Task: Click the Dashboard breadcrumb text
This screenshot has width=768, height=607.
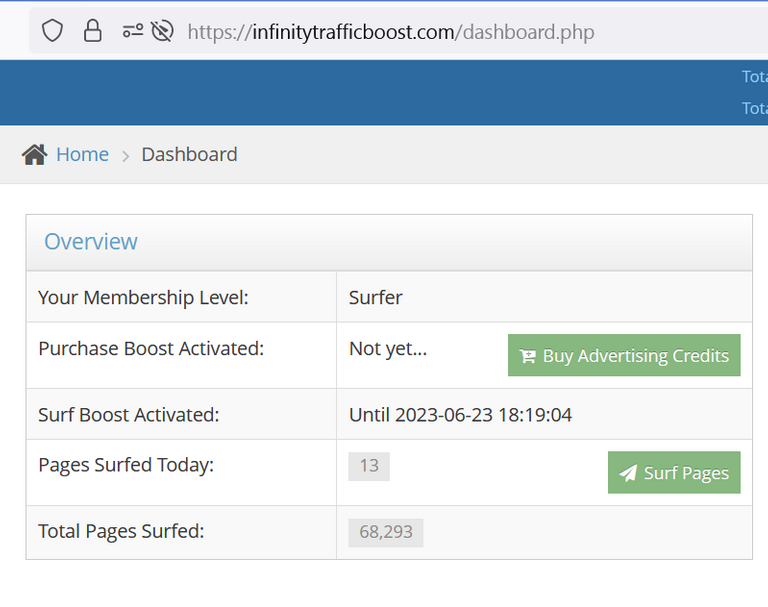Action: click(190, 155)
